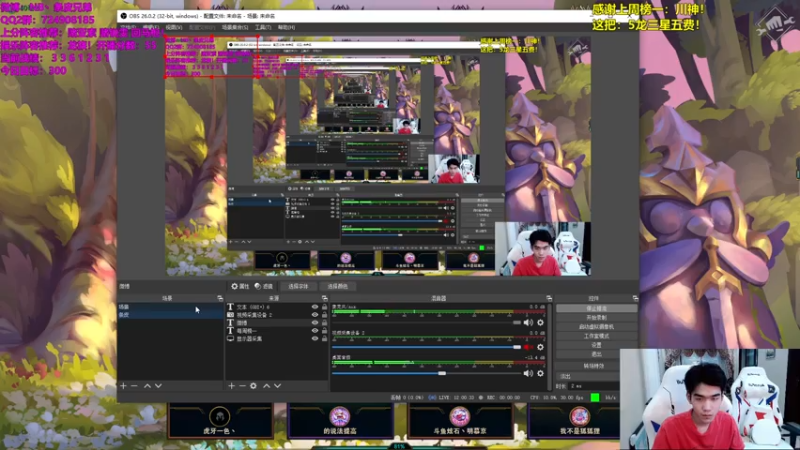Click the 视频采集设备 2 volume slider
The width and height of the screenshot is (800, 450).
click(427, 347)
